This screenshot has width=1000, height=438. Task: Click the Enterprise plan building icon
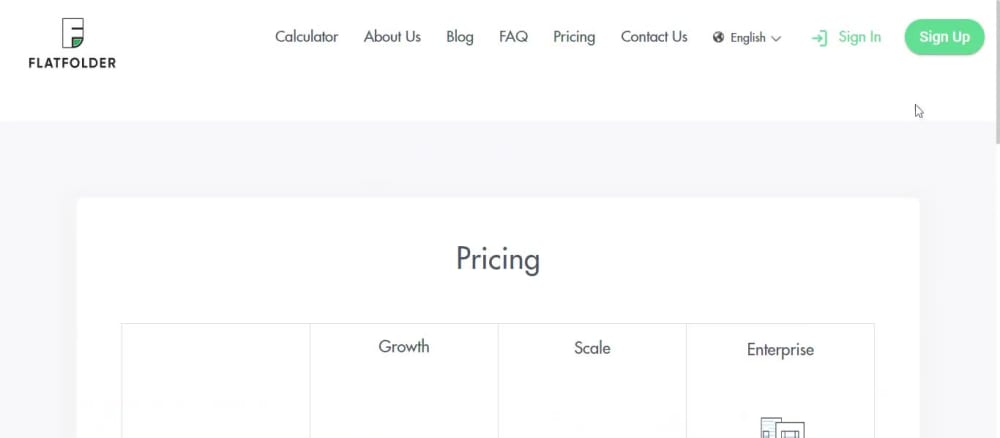783,427
